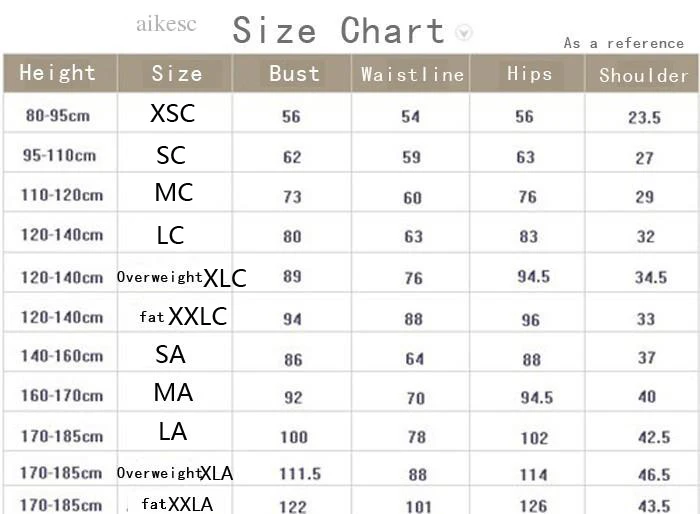Click the Waistline column header
The width and height of the screenshot is (700, 514).
411,73
